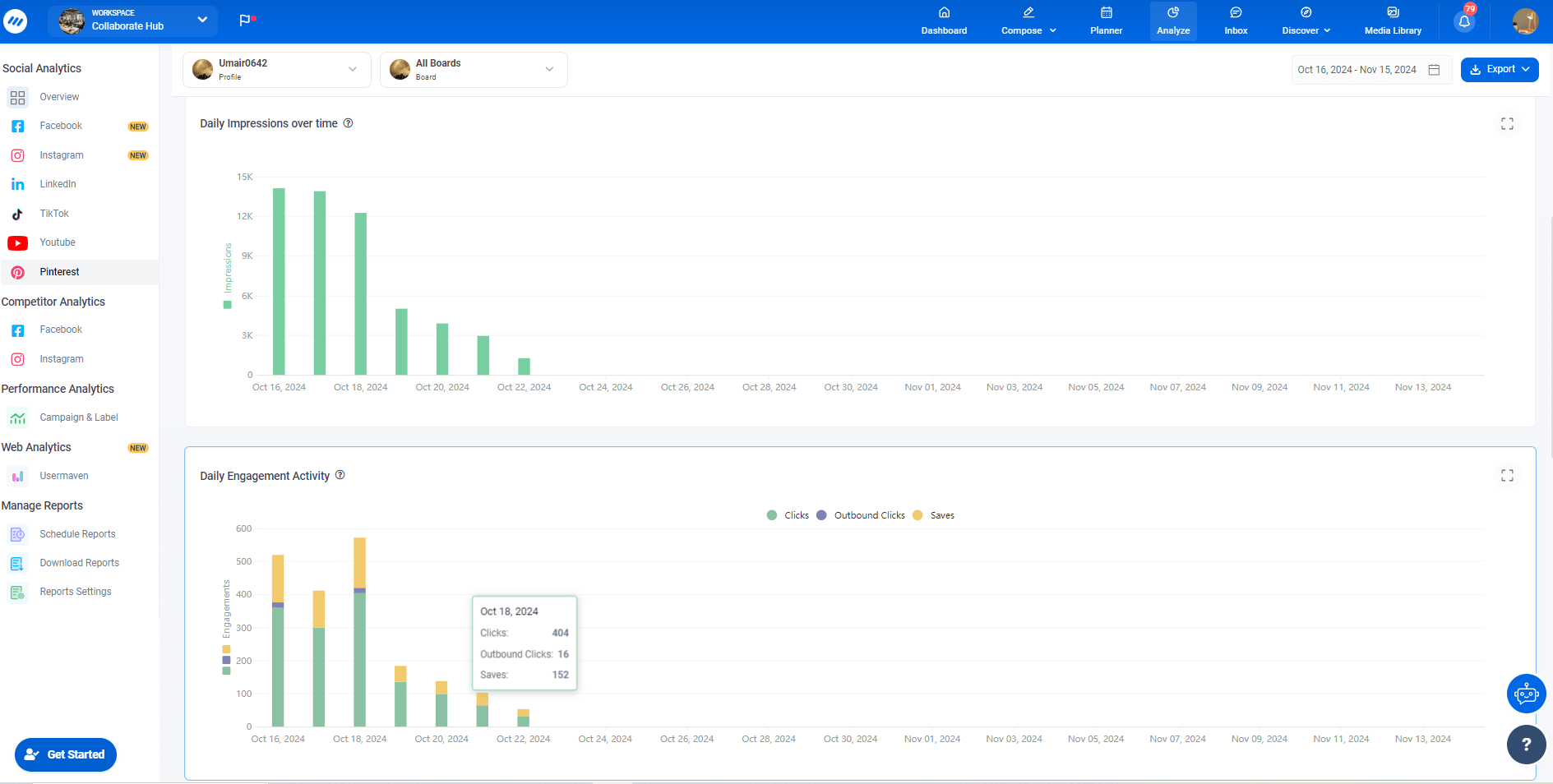Click the Facebook icon under Social Analytics

(17, 127)
